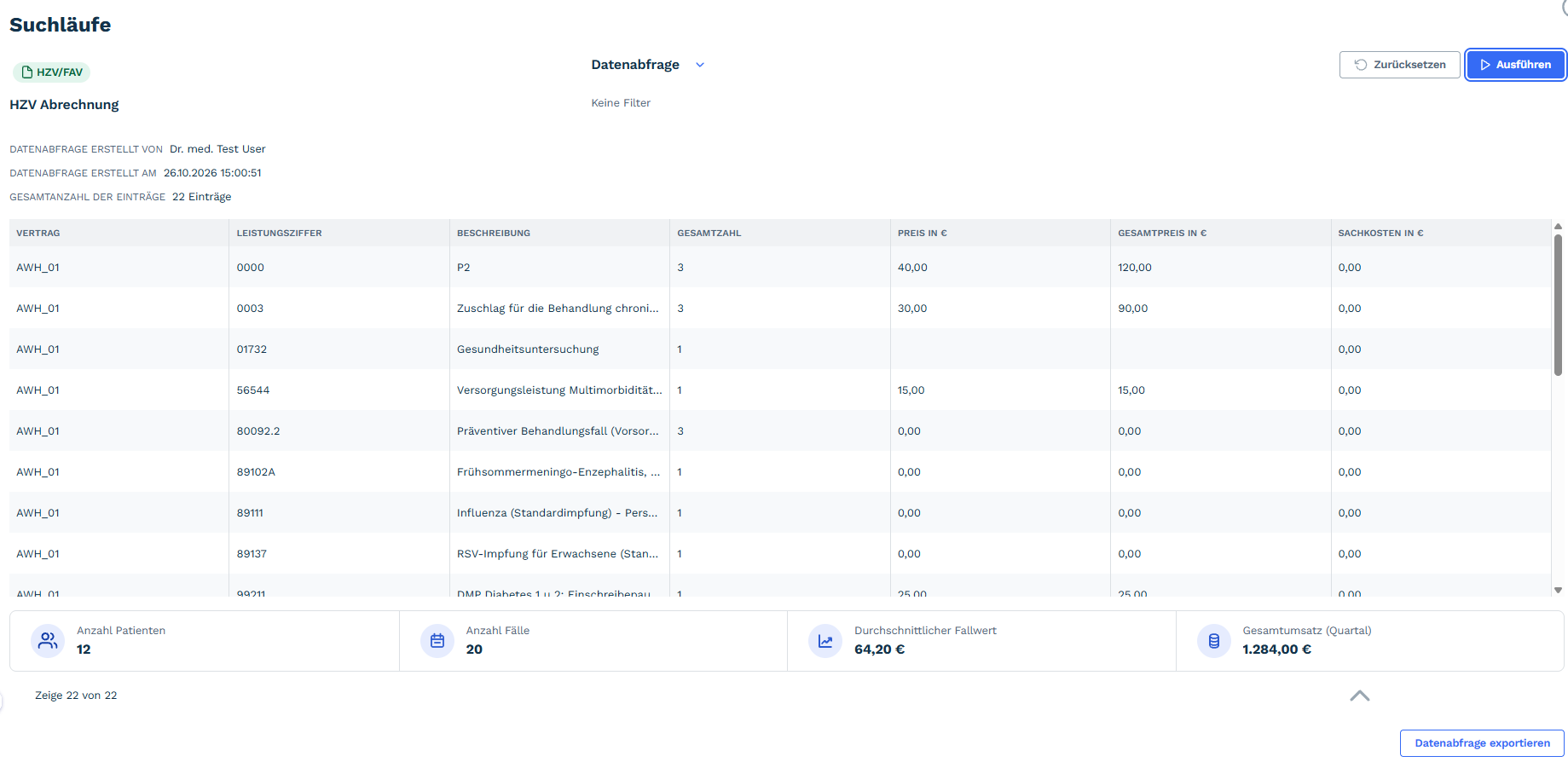Click the Anzahl Patienten people icon
This screenshot has width=1568, height=762.
point(48,641)
